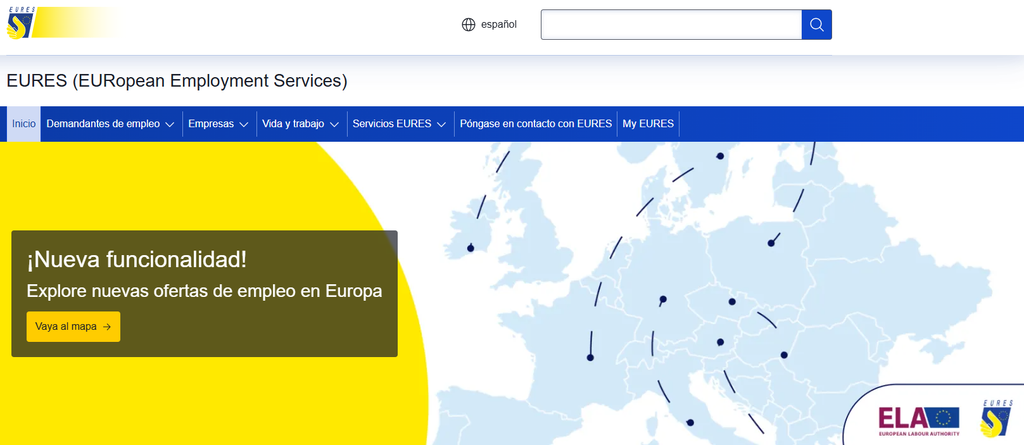Image resolution: width=1024 pixels, height=445 pixels.
Task: Click the map dot on Poland
Action: pyautogui.click(x=771, y=243)
